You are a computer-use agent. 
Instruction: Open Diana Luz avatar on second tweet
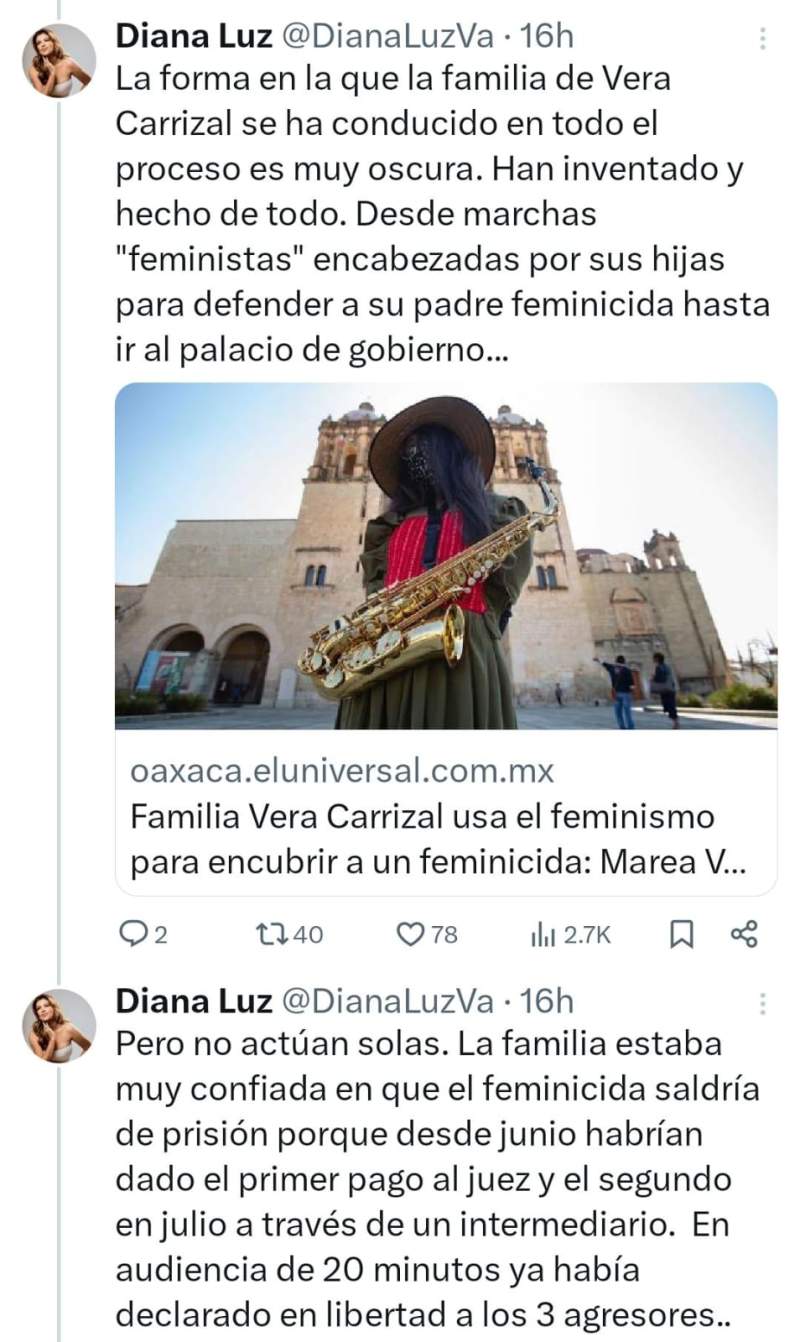pos(59,1025)
